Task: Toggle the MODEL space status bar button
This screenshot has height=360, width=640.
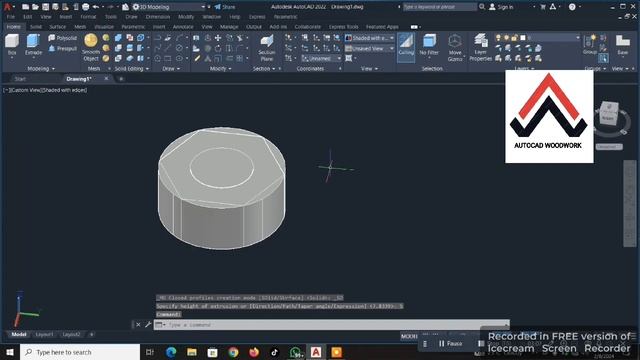Action: pyautogui.click(x=409, y=336)
